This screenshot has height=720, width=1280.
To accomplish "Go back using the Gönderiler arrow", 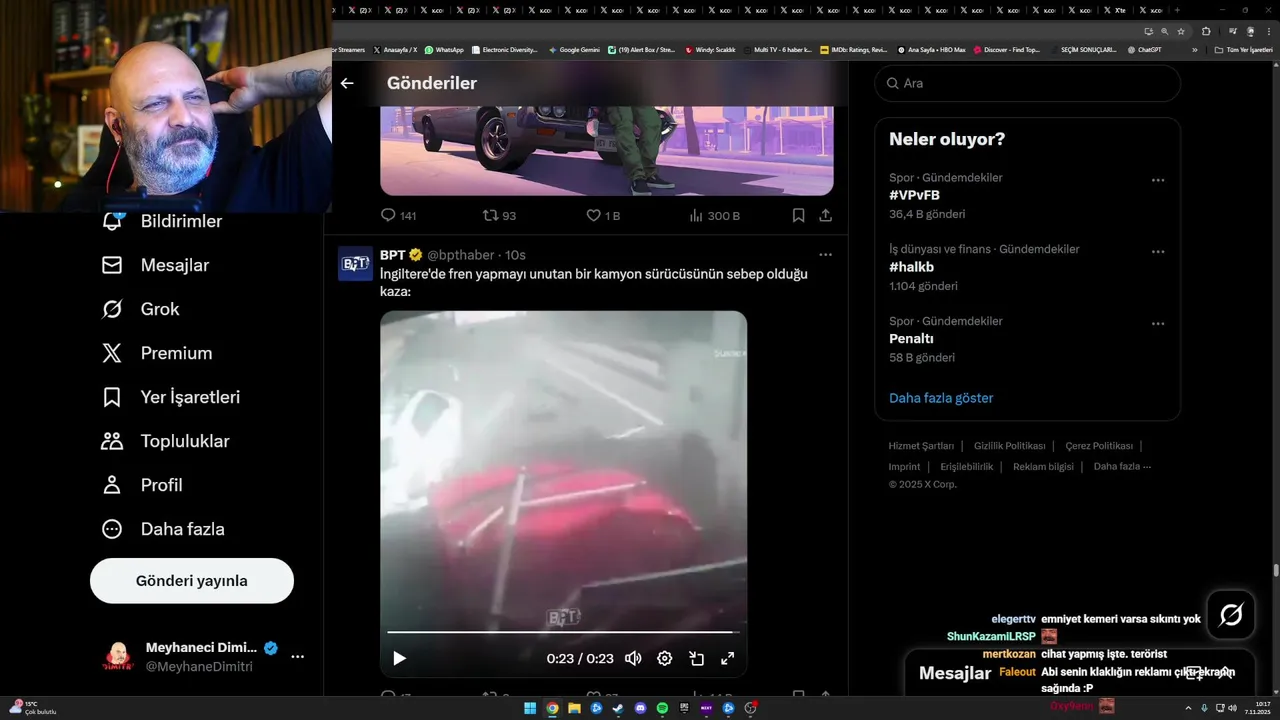I will pyautogui.click(x=347, y=83).
